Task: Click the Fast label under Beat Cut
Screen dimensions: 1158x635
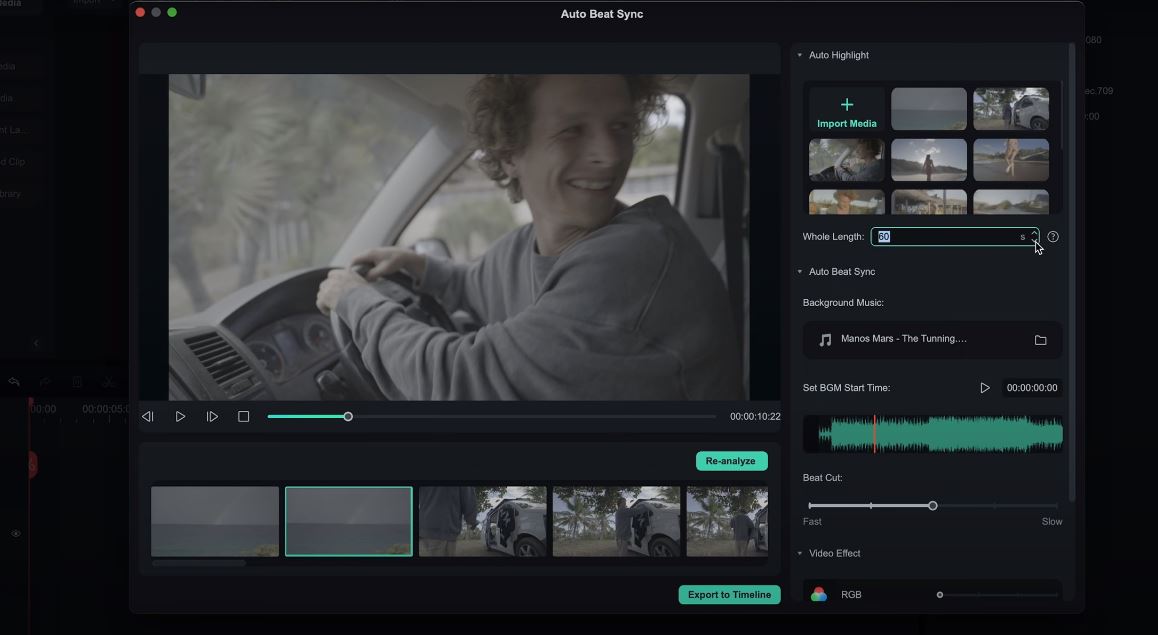Action: 812,521
